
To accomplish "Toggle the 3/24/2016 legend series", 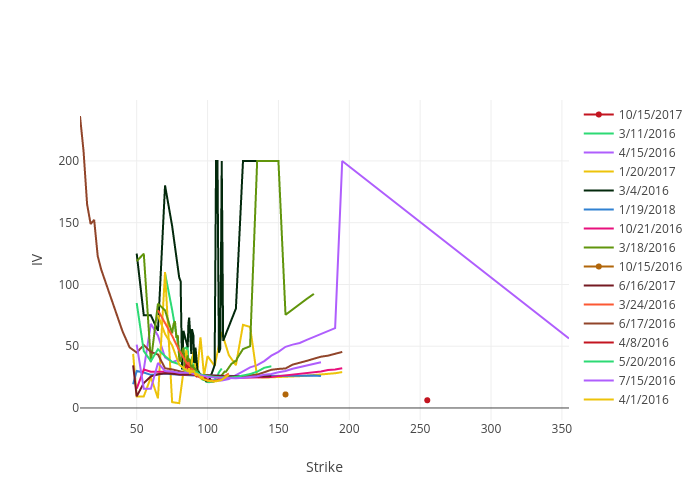I will (646, 304).
